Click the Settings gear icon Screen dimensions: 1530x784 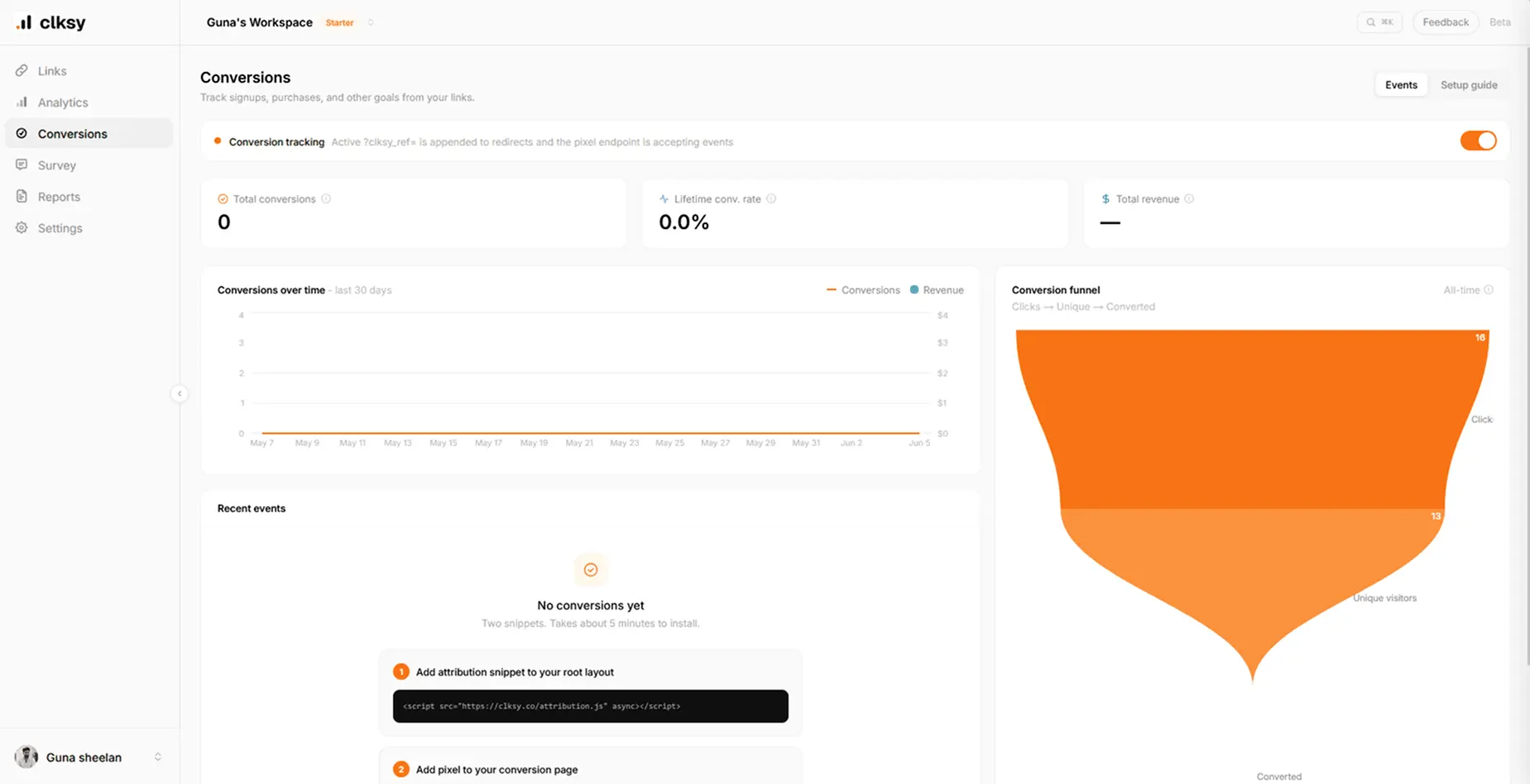[x=22, y=227]
